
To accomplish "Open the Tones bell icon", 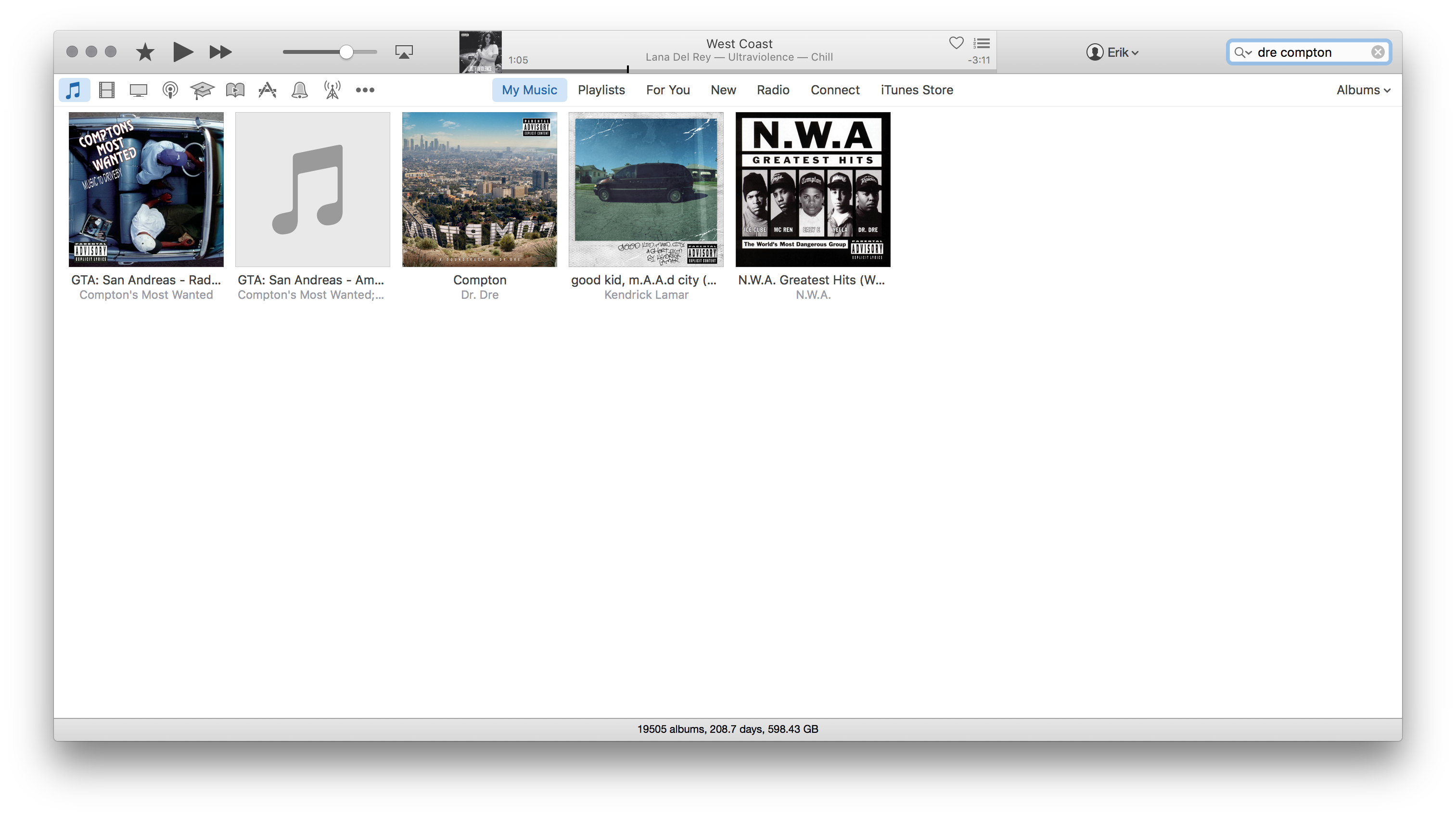I will pos(300,90).
